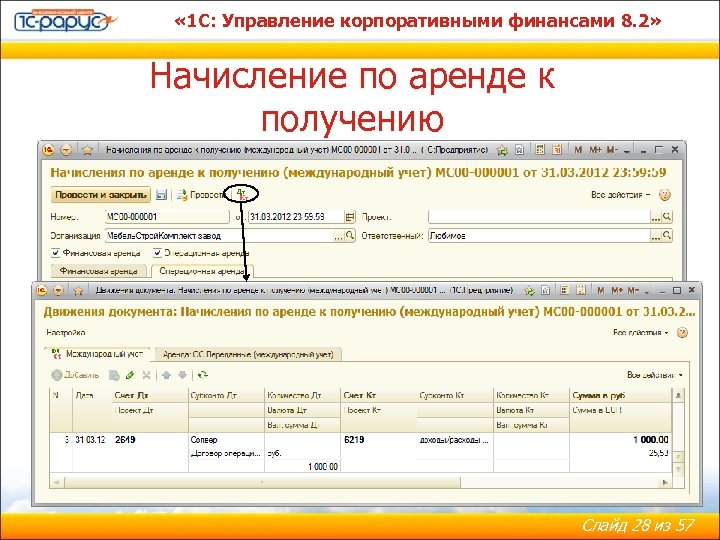Click the Номер input field MC00-000001
Viewport: 720px width, 540px height.
(x=167, y=217)
